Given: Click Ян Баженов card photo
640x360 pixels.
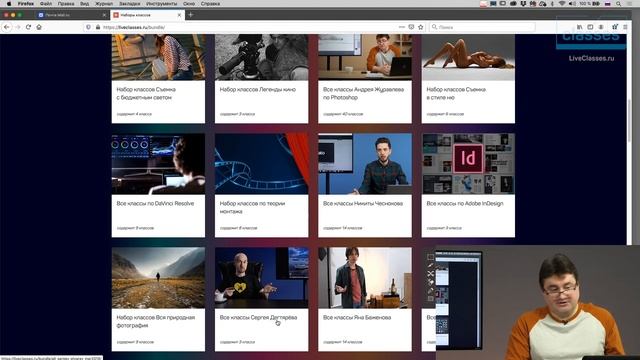Looking at the screenshot, I should pos(365,278).
